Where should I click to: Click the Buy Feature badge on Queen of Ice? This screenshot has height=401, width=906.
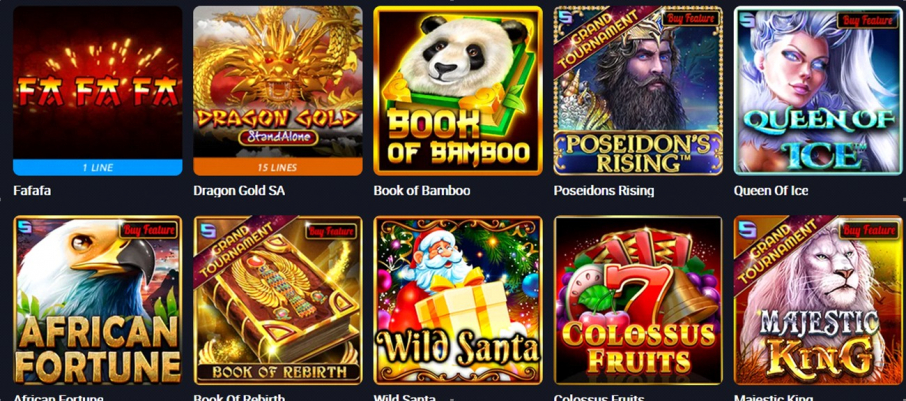coord(870,20)
